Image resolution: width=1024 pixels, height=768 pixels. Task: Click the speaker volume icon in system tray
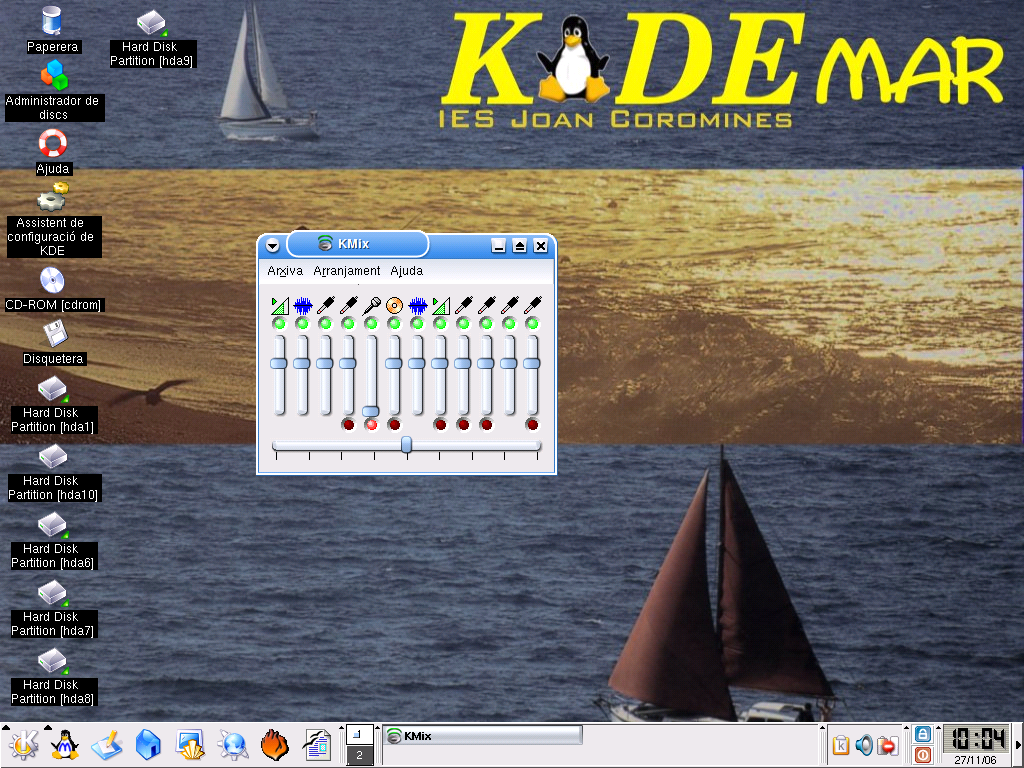[x=864, y=745]
